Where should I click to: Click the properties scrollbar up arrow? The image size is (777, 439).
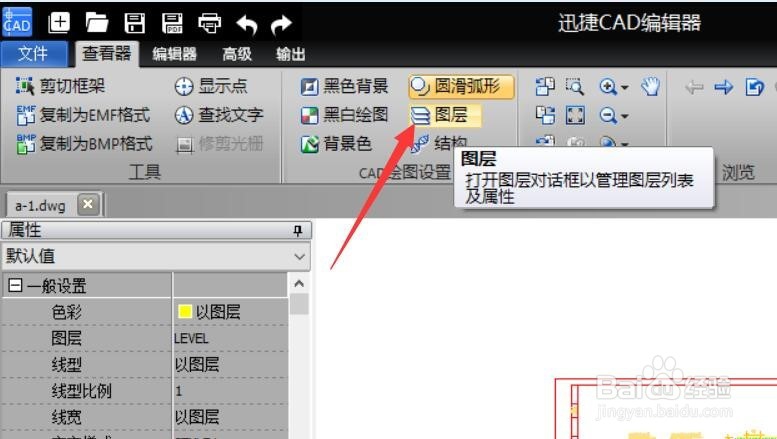[x=299, y=283]
